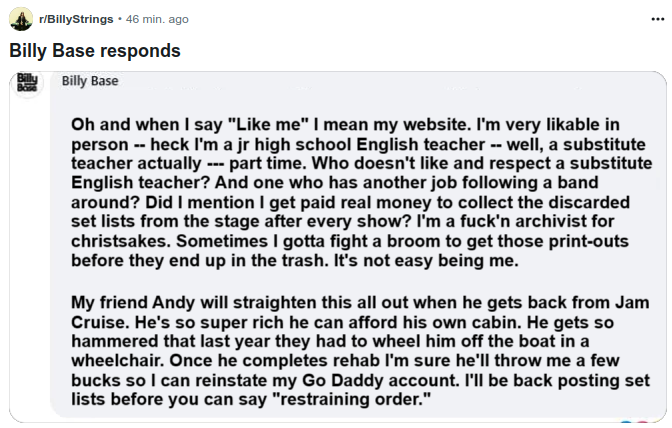Image resolution: width=672 pixels, height=428 pixels.
Task: Open the r/BillyStrings subreddit link
Action: [76, 19]
